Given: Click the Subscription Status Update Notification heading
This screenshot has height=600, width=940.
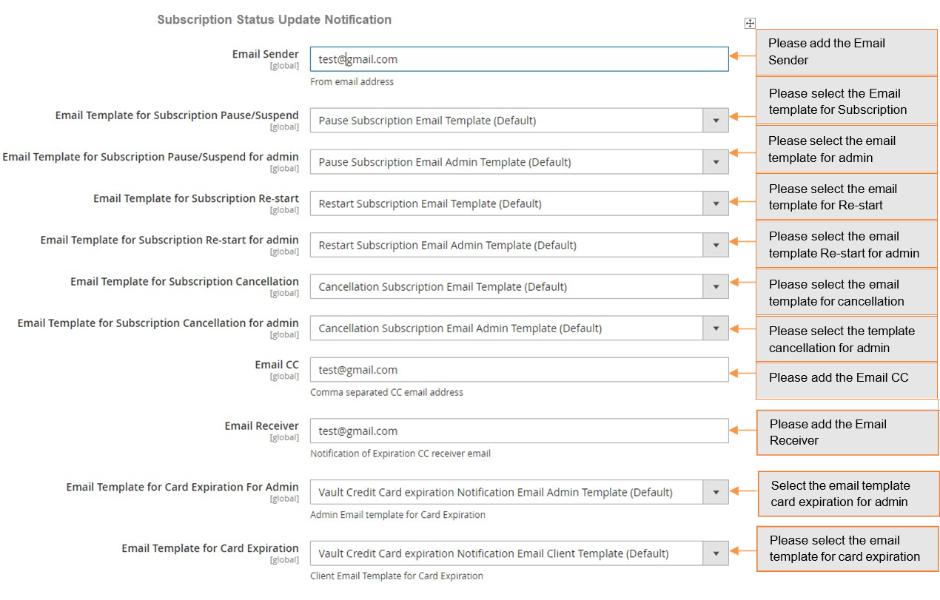Looking at the screenshot, I should [274, 20].
